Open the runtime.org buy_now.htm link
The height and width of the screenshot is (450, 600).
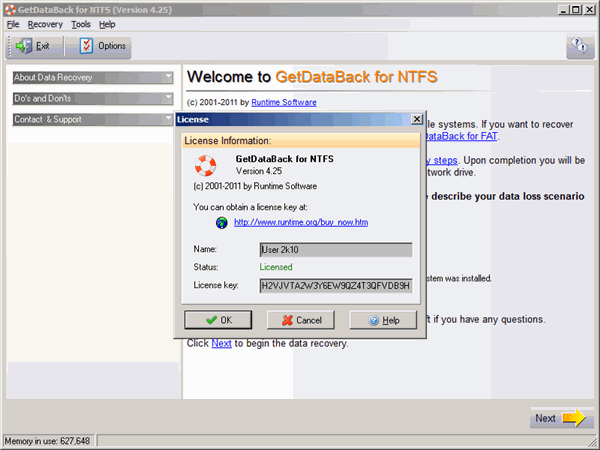tap(301, 222)
